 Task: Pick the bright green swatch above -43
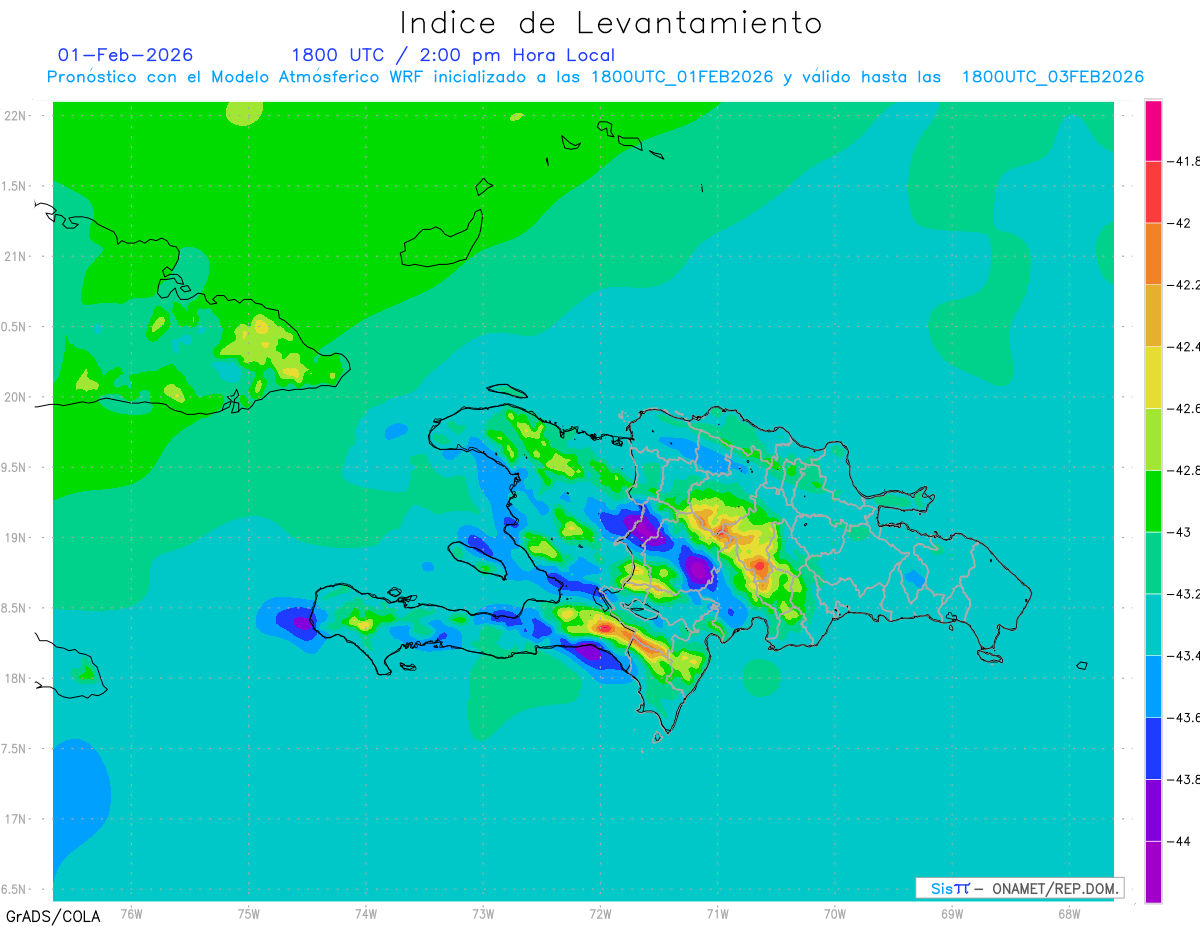click(1153, 501)
